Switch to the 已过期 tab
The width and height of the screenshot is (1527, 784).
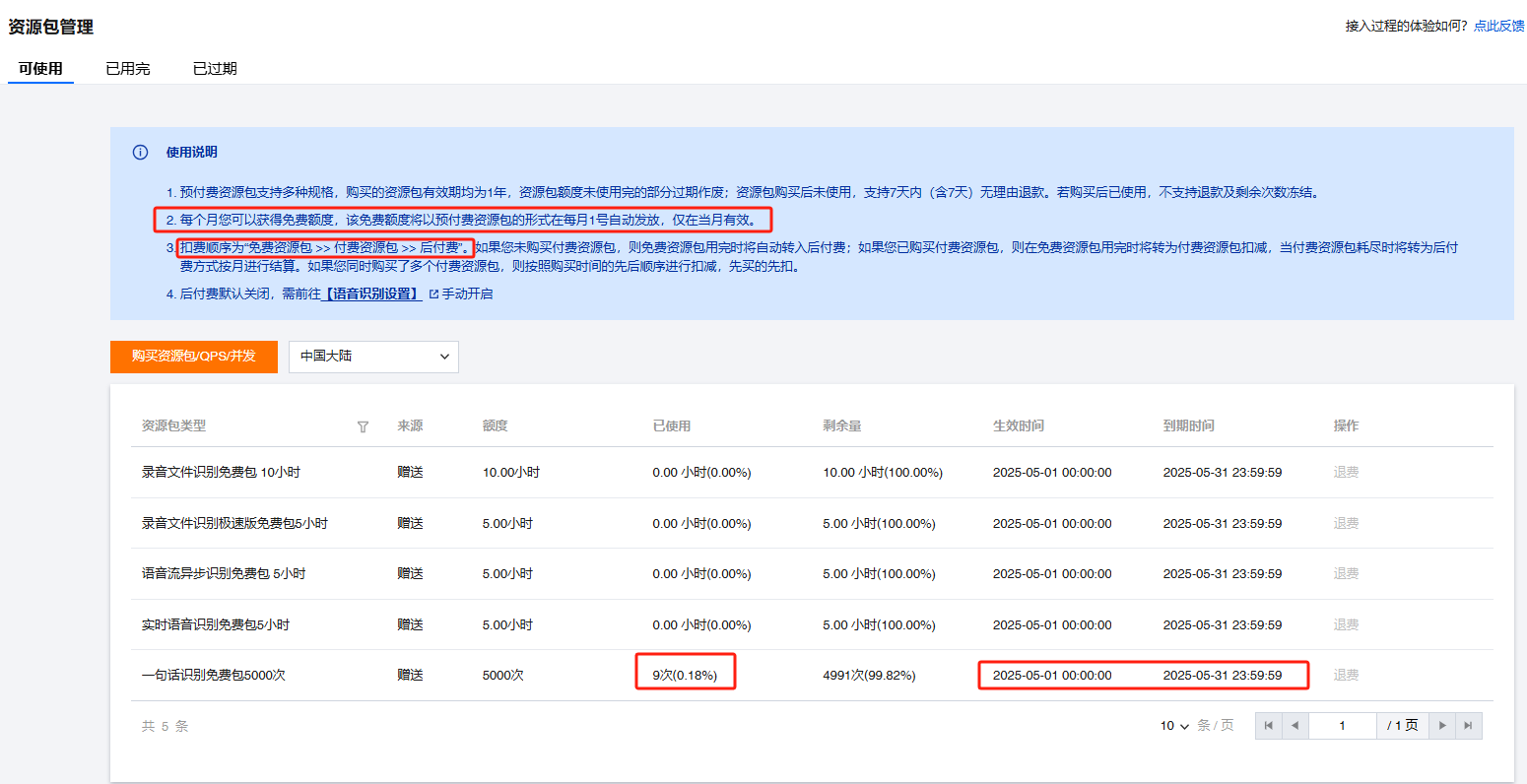(x=215, y=69)
